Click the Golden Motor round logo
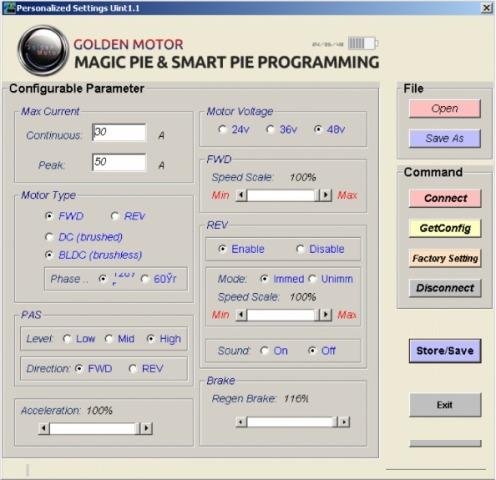 point(43,51)
